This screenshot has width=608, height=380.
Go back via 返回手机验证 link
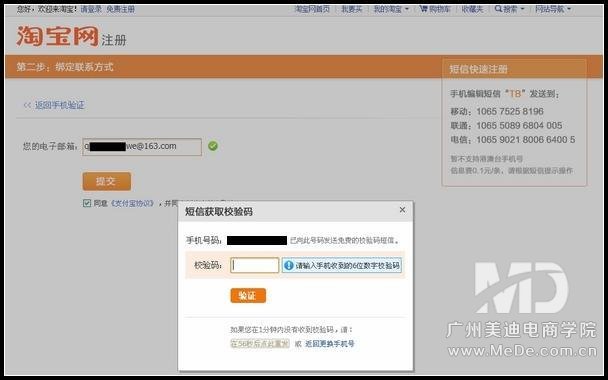59,105
